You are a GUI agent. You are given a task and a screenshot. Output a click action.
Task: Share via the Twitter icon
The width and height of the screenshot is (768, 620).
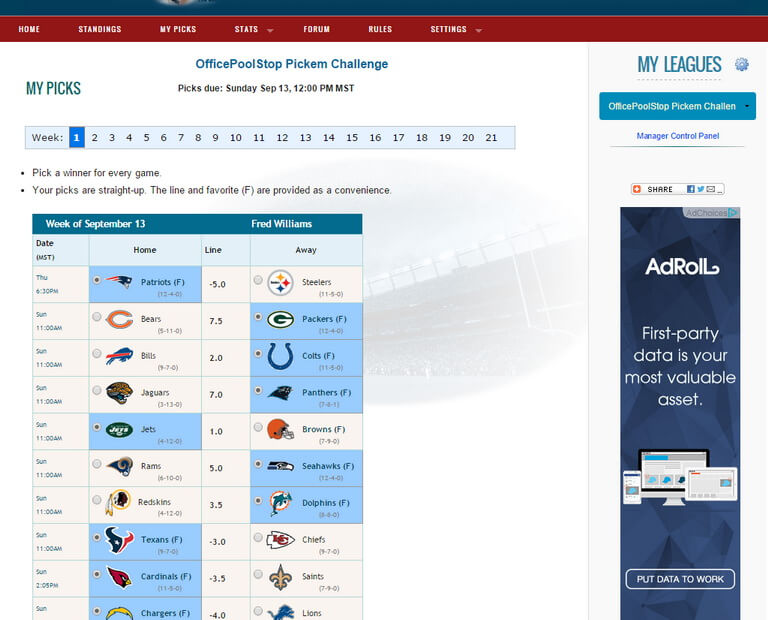pyautogui.click(x=700, y=189)
